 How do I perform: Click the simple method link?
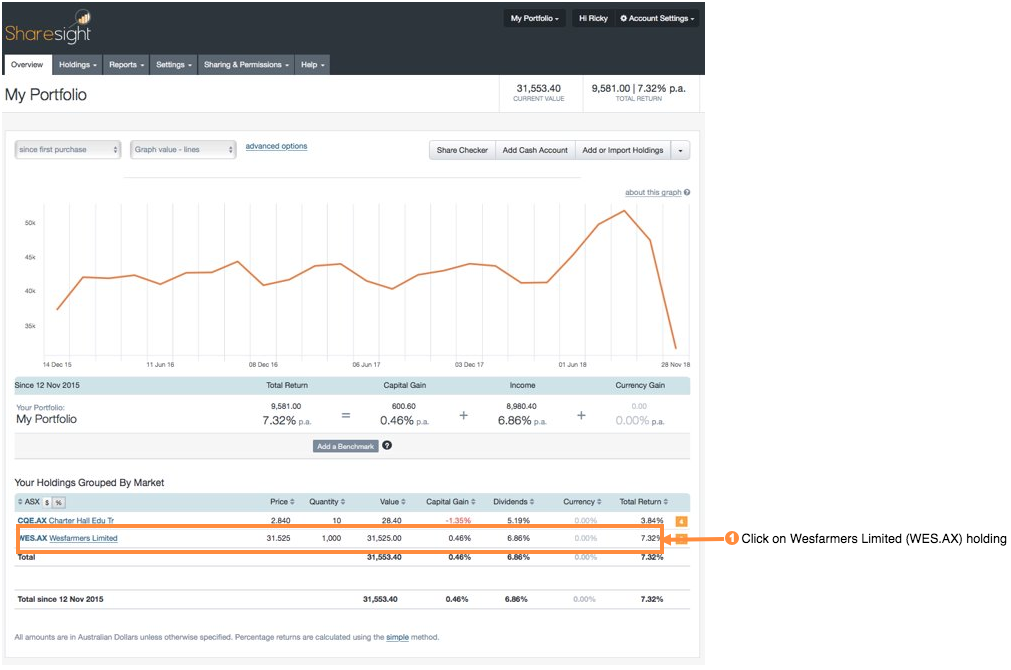[397, 637]
